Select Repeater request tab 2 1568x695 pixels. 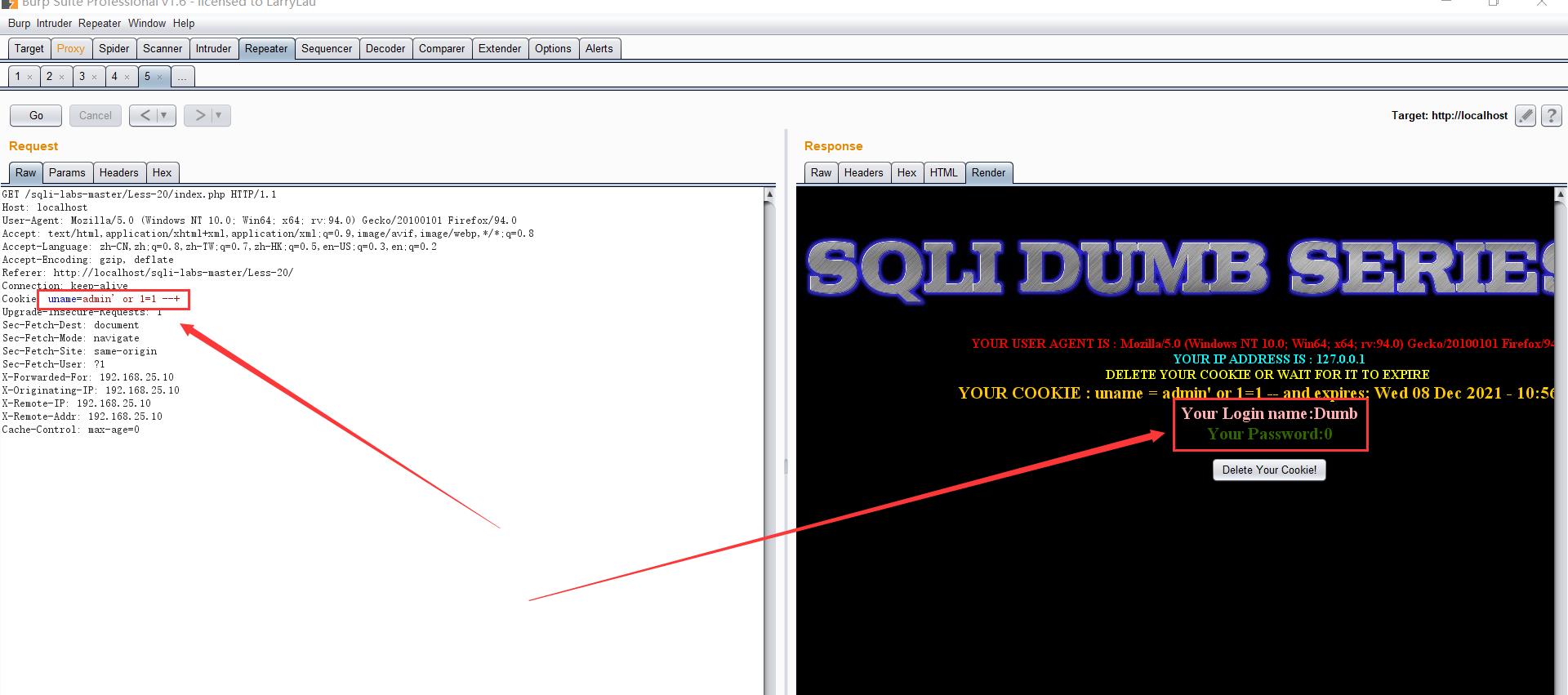click(x=50, y=77)
